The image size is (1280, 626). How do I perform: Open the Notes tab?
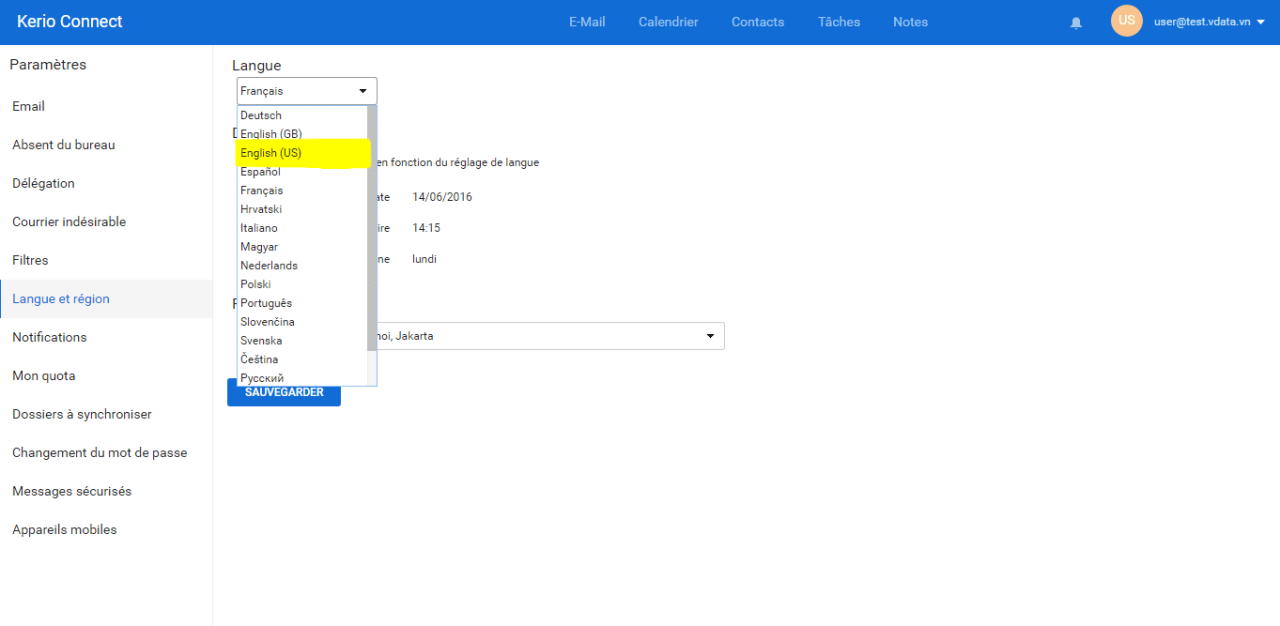[x=910, y=22]
